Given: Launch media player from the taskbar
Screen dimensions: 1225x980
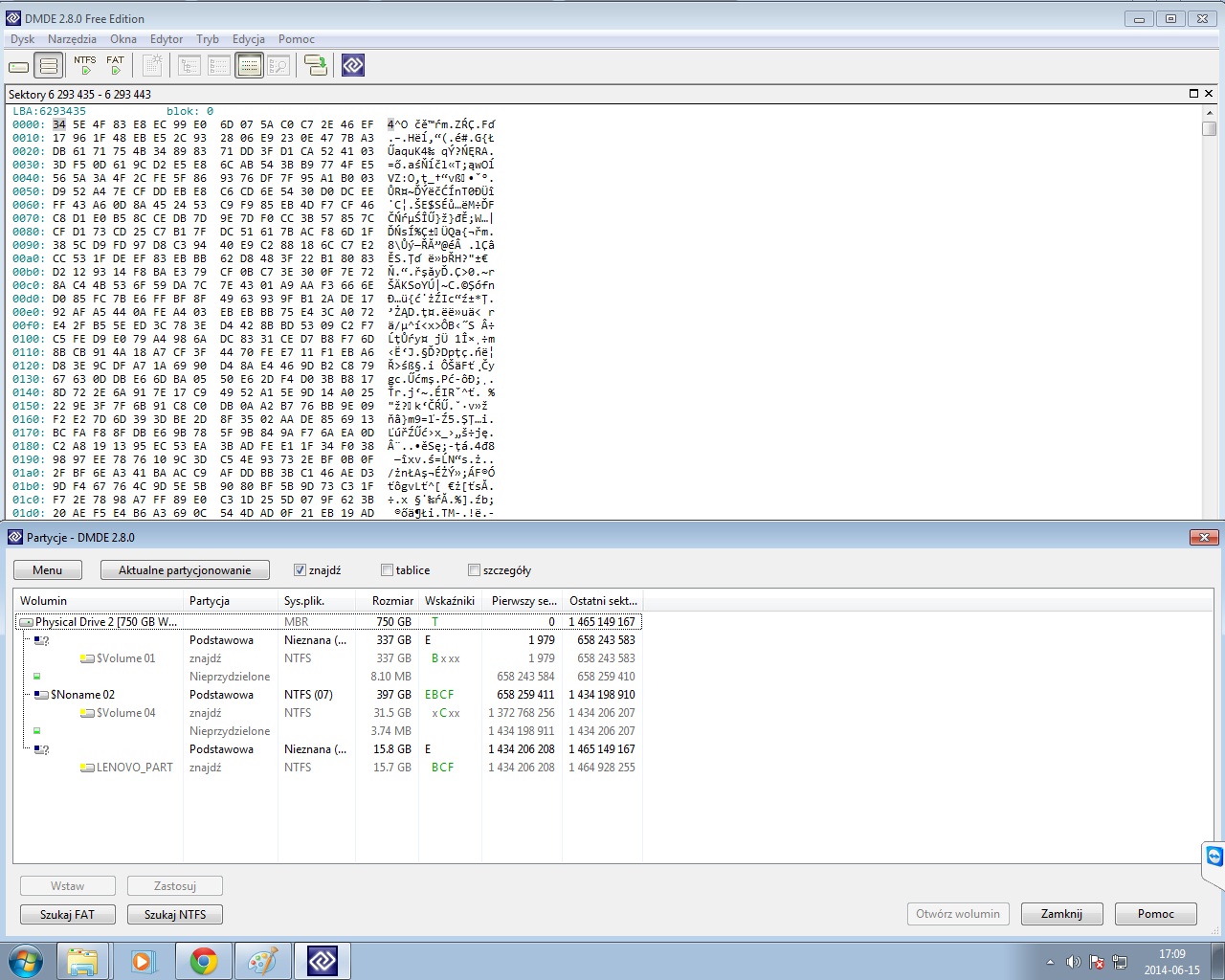Looking at the screenshot, I should coord(143,961).
